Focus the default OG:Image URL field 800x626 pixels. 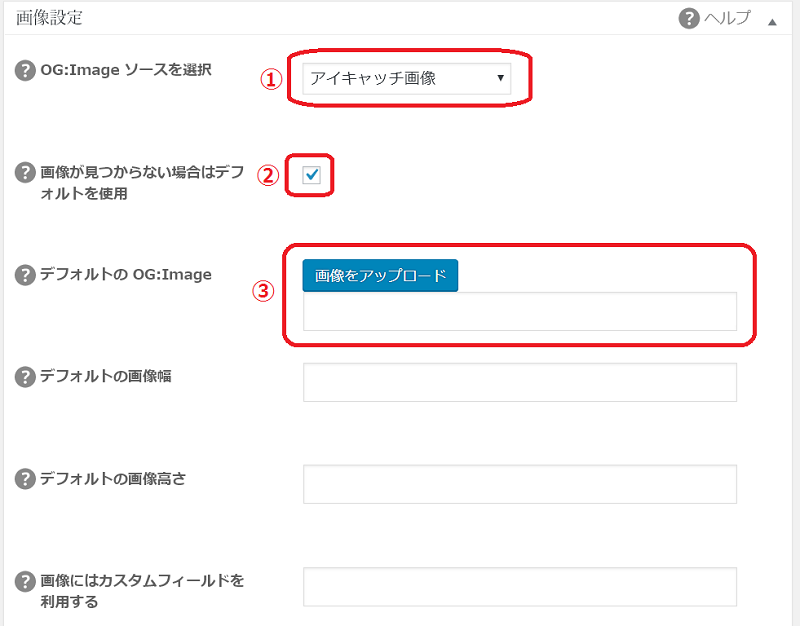[520, 312]
